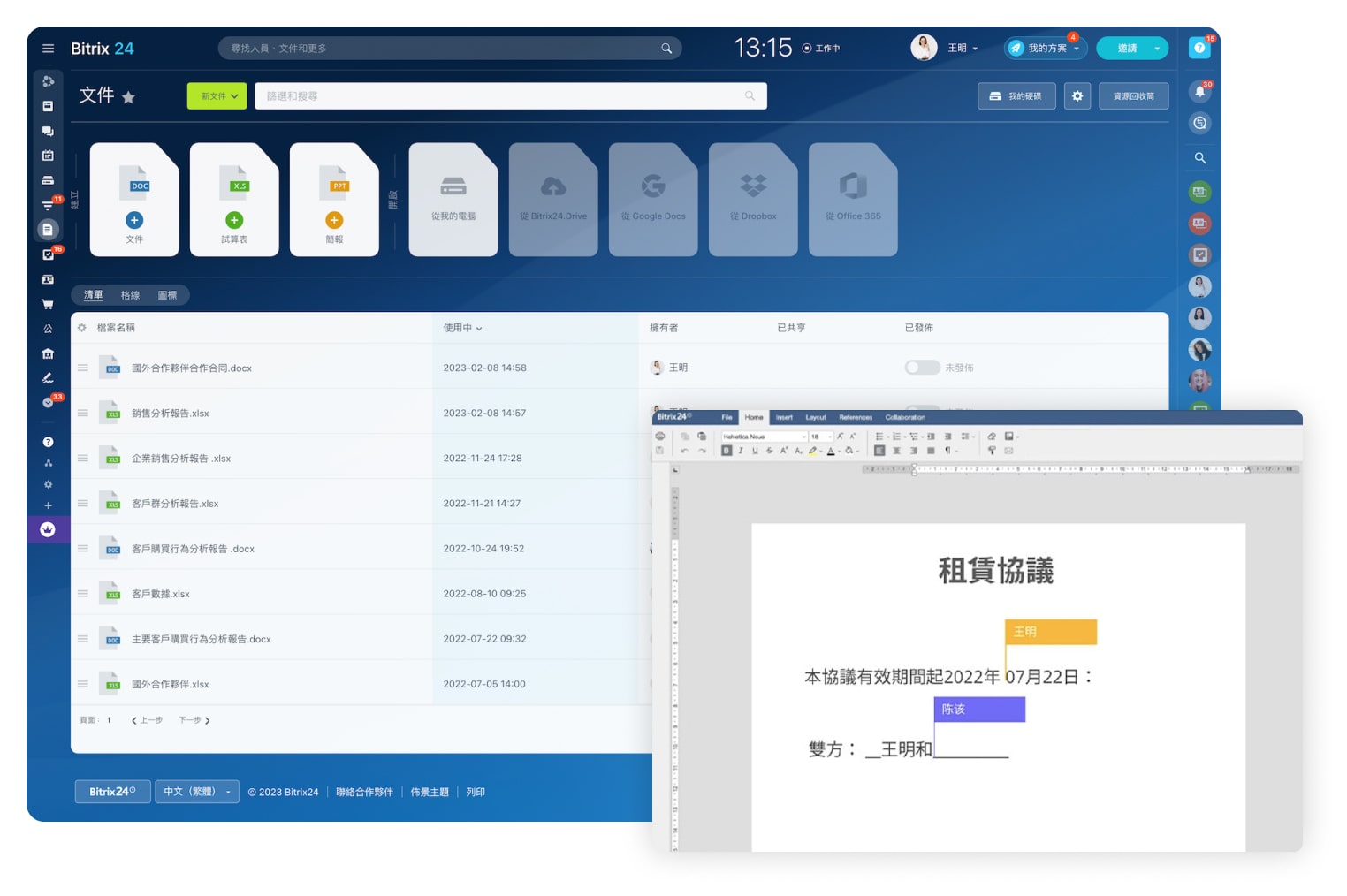1347x896 pixels.
Task: Open the chat icon in the left sidebar
Action: tap(48, 131)
